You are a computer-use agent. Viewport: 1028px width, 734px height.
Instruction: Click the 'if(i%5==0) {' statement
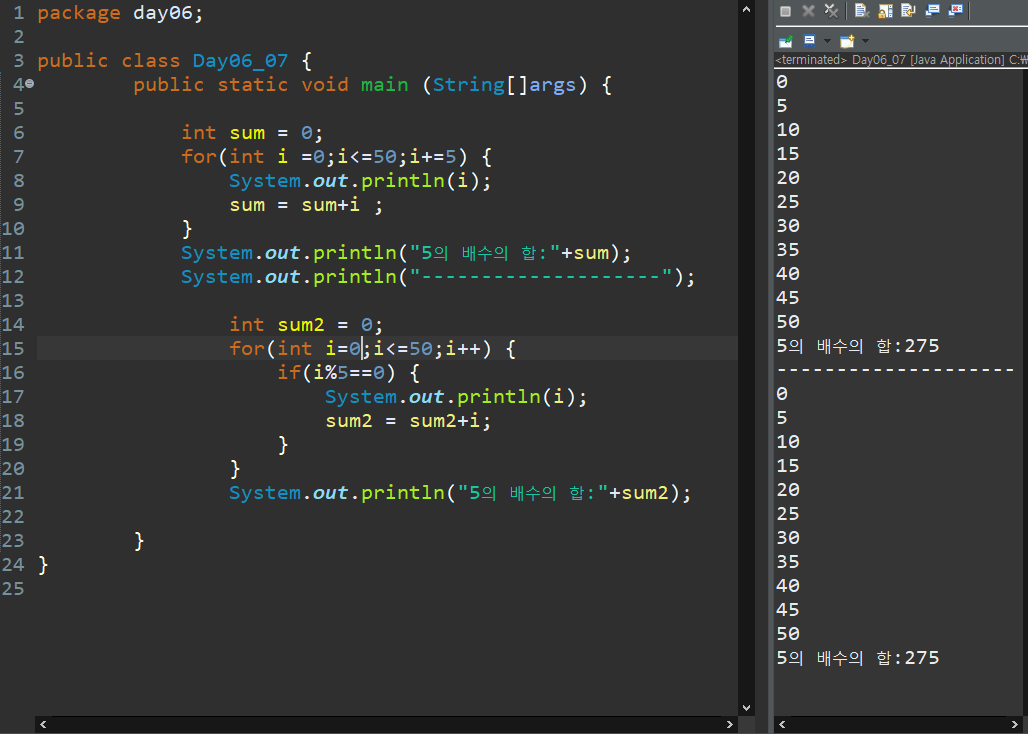(x=348, y=373)
